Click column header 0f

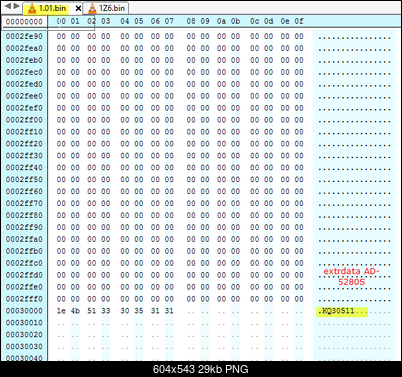click(299, 21)
